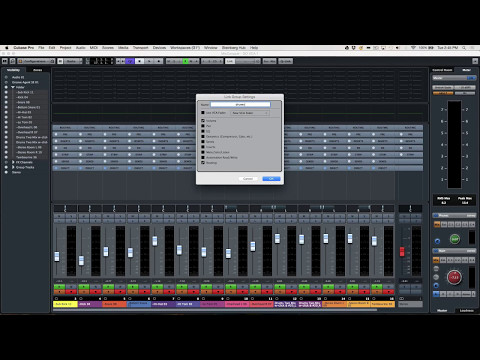This screenshot has height=360, width=480.
Task: Select the Master tab below the meter
Action: (442, 310)
